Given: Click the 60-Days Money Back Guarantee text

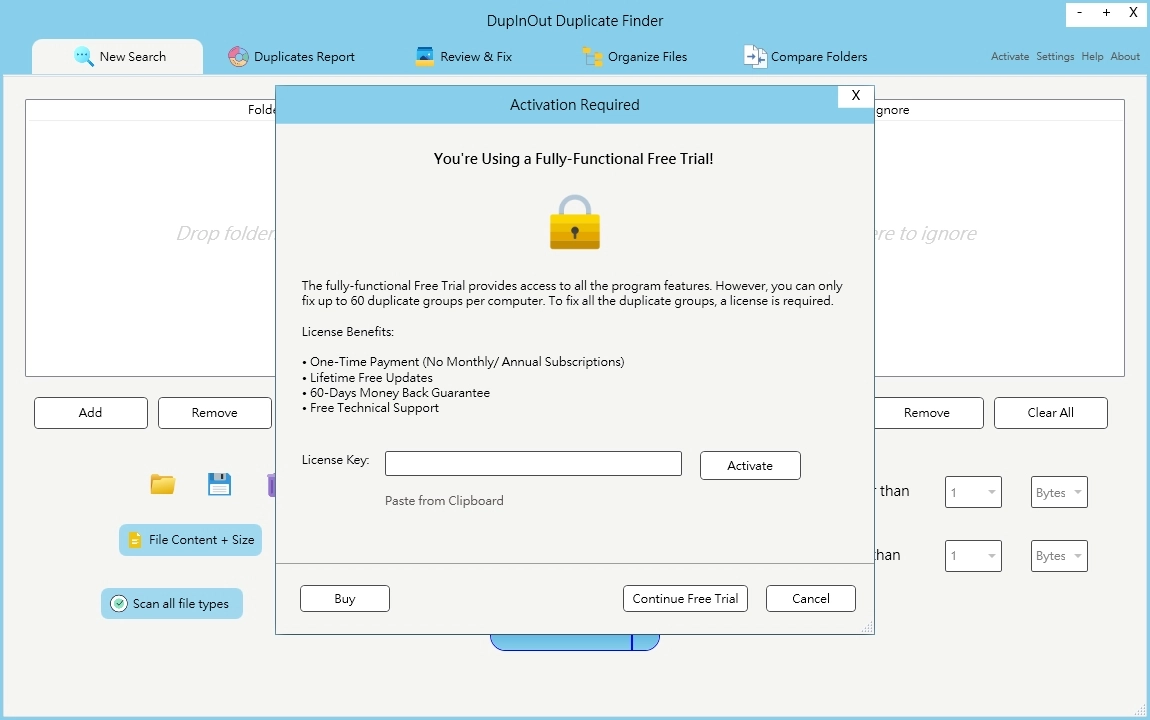Looking at the screenshot, I should [400, 393].
